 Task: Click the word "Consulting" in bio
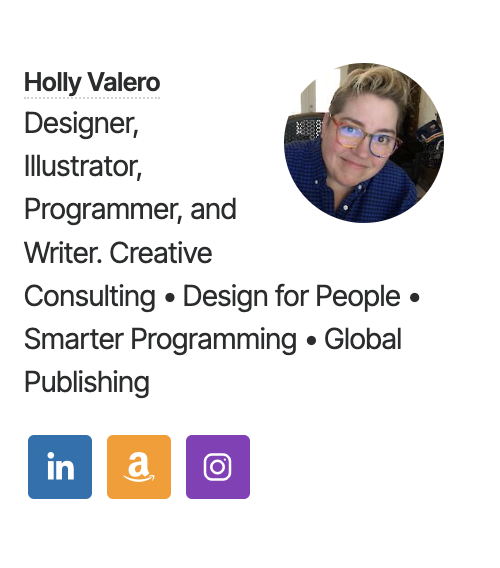[x=90, y=297]
